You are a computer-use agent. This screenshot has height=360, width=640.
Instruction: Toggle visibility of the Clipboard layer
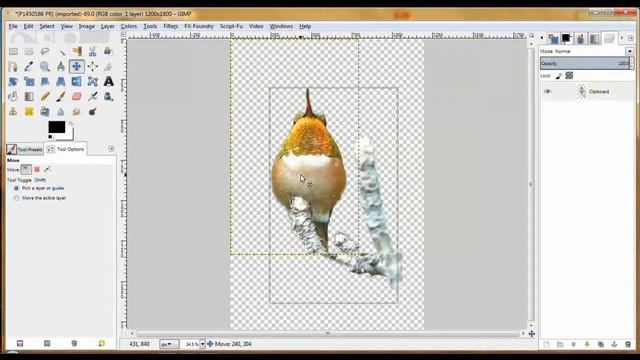coord(547,92)
